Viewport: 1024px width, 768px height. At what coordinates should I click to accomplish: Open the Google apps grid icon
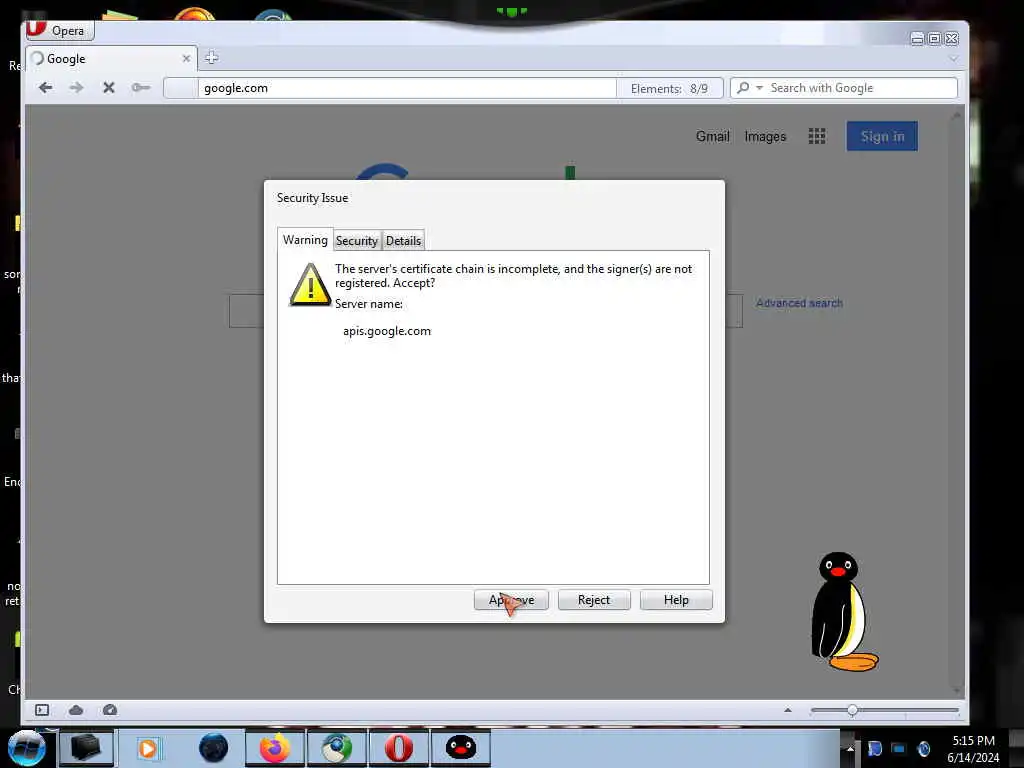click(816, 136)
